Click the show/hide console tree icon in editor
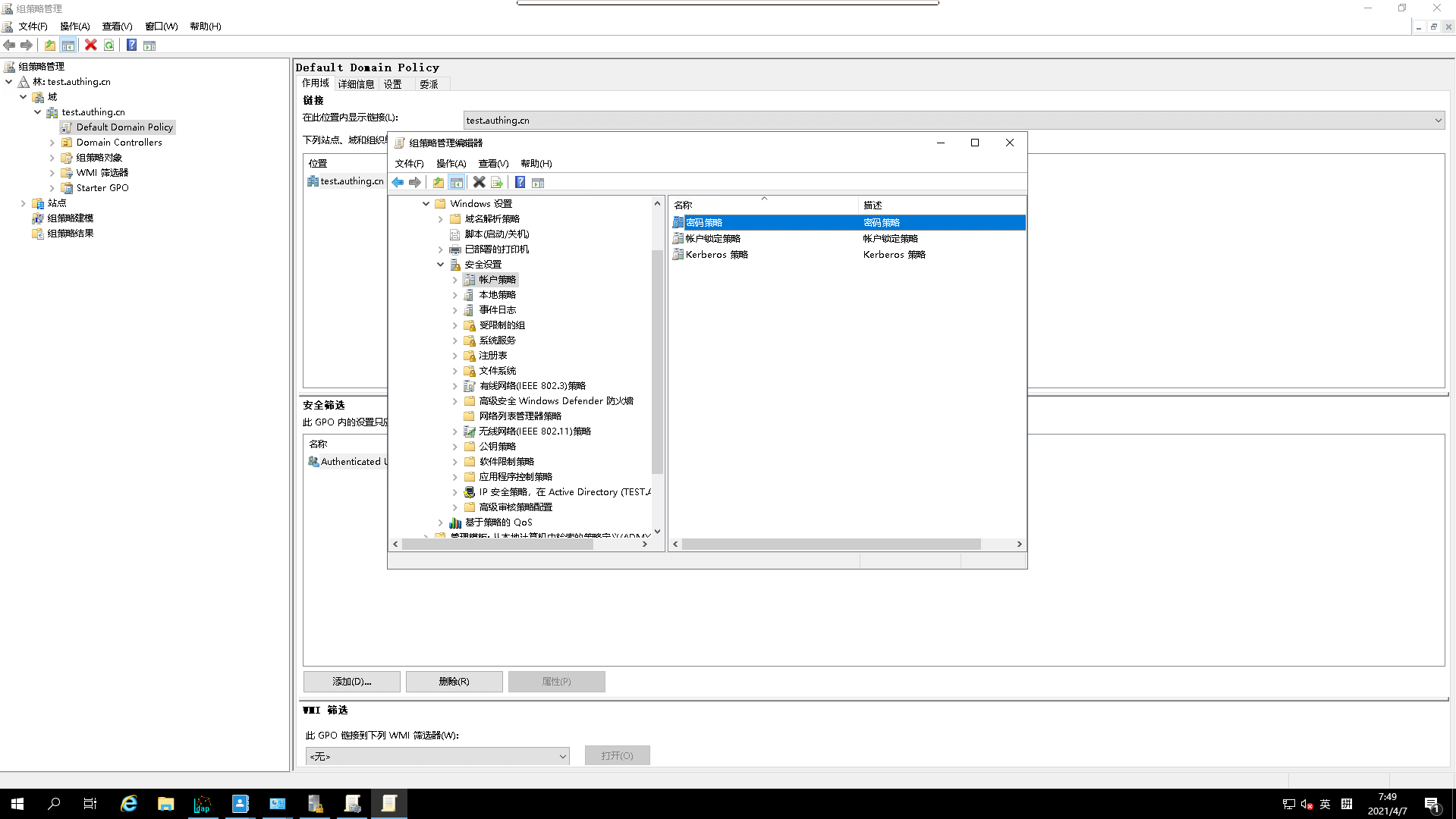 (x=457, y=183)
